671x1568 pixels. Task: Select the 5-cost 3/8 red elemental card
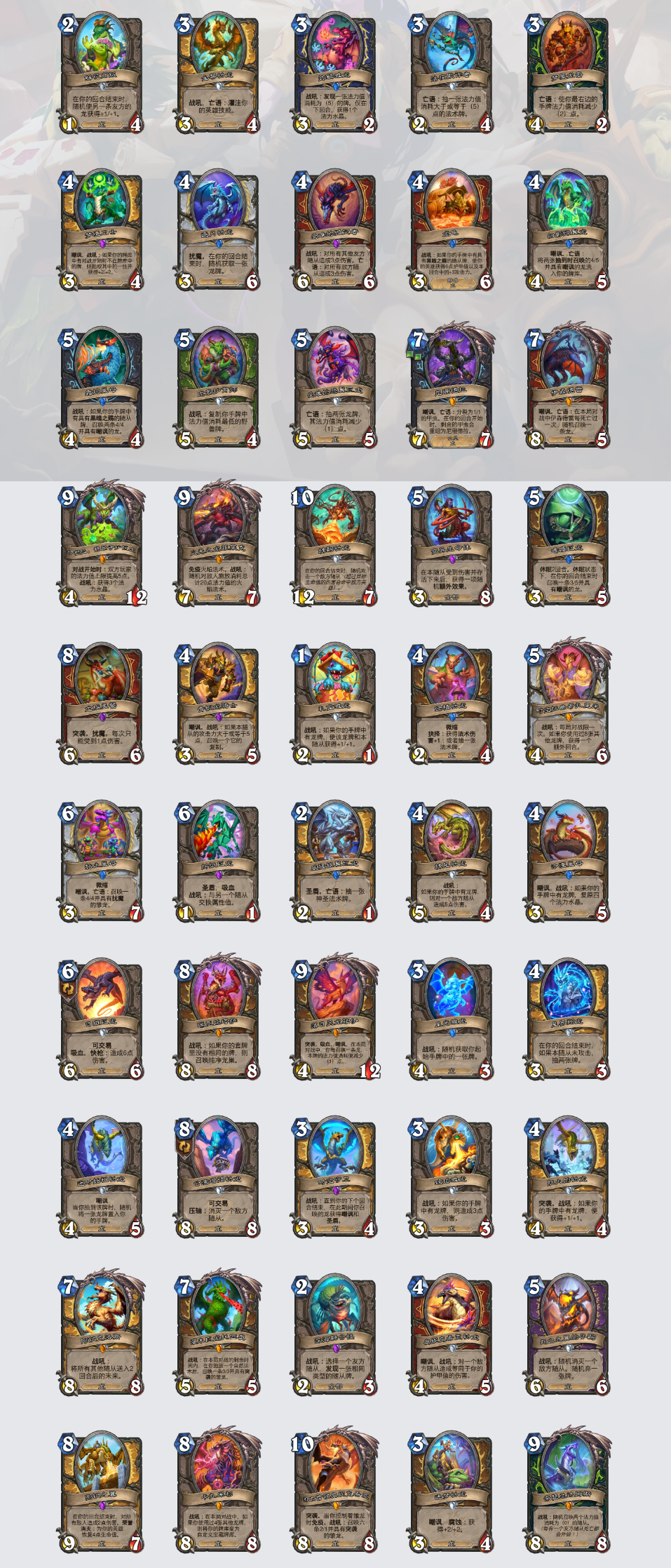(x=452, y=545)
